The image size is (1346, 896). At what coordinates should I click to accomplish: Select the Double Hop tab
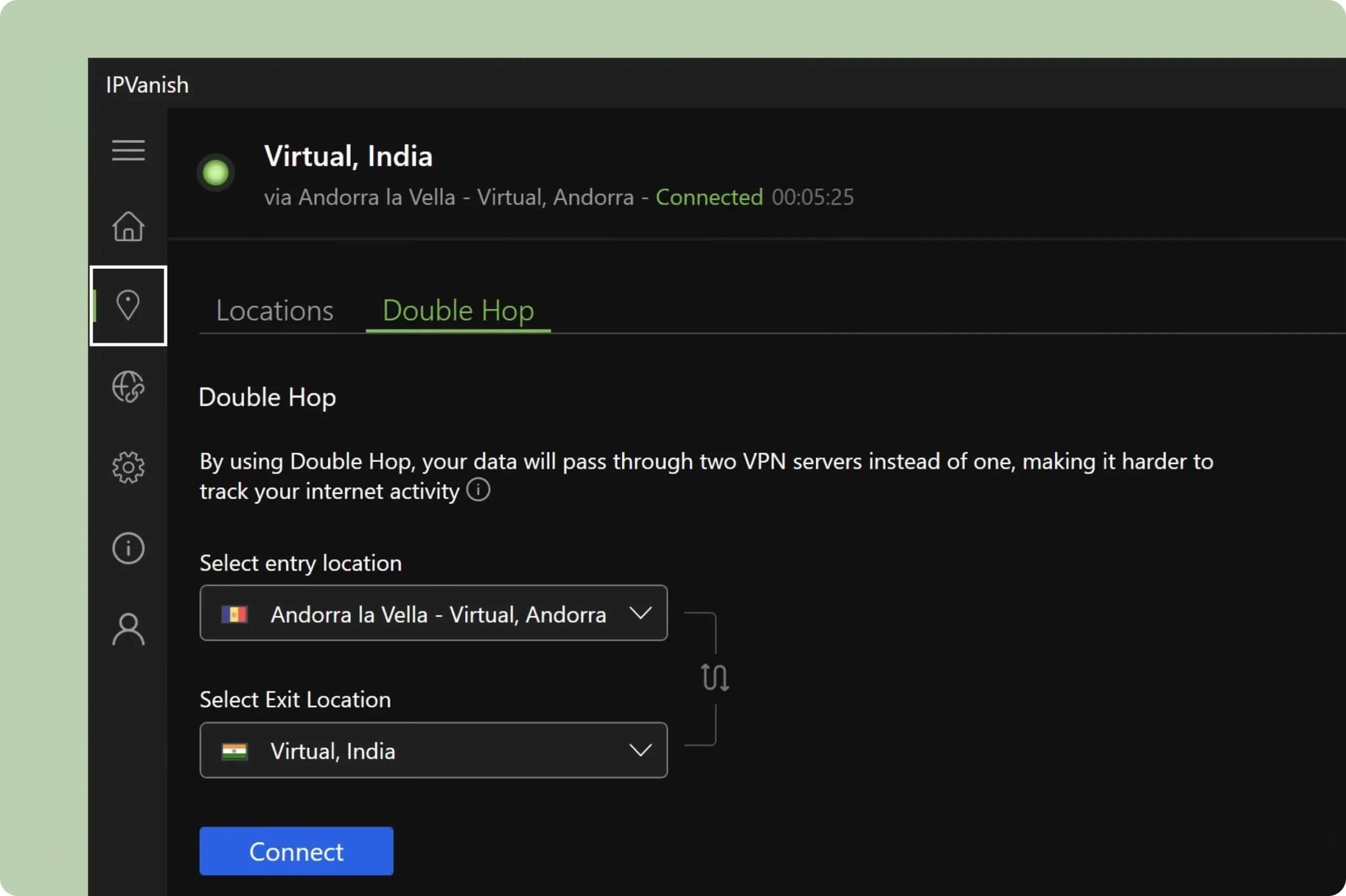coord(457,311)
